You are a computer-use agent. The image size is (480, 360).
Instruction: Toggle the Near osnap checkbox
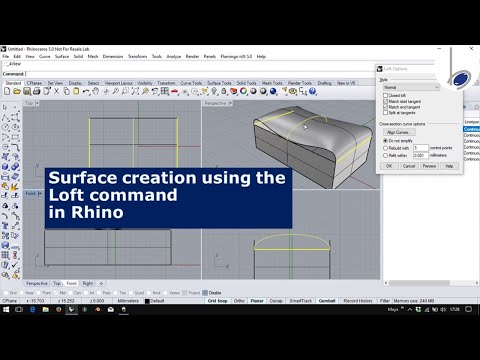22,293
